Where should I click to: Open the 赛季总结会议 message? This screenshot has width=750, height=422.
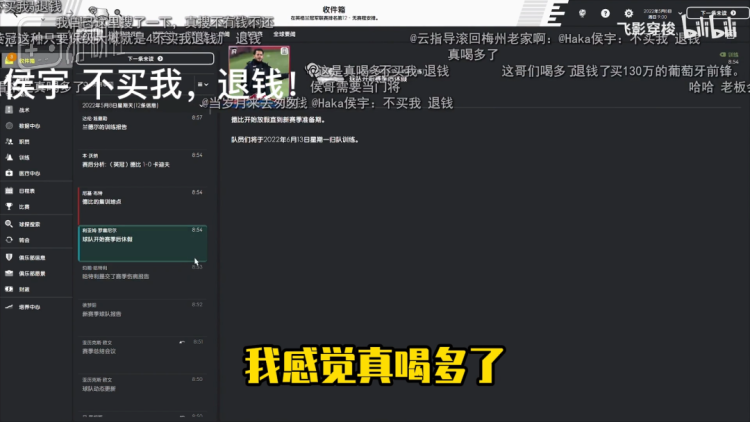143,353
